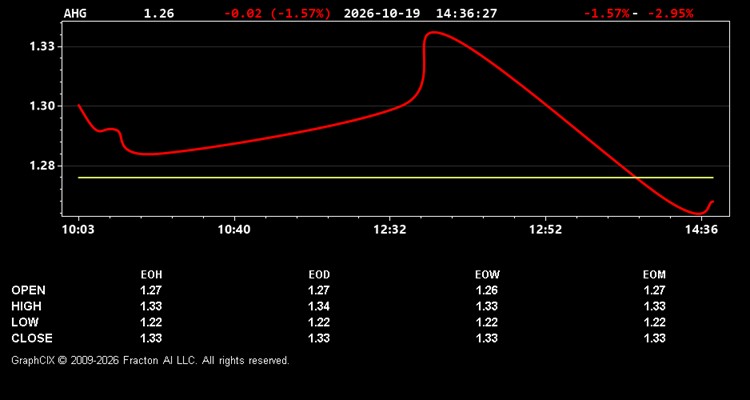
Task: Click the EOH column header
Action: (151, 275)
